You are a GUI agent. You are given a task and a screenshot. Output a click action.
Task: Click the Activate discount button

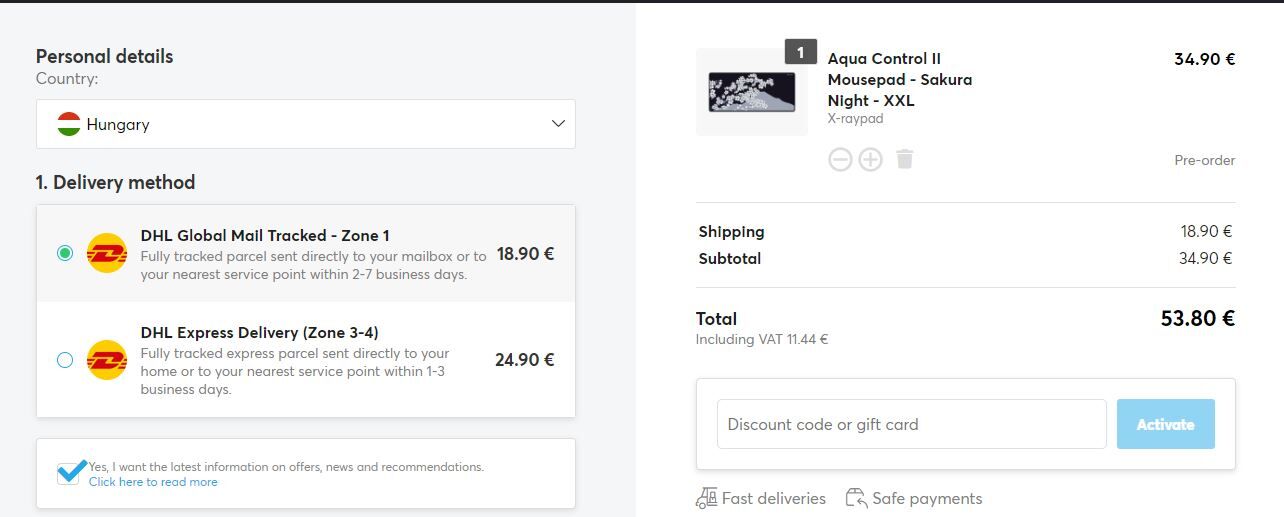pos(1166,424)
